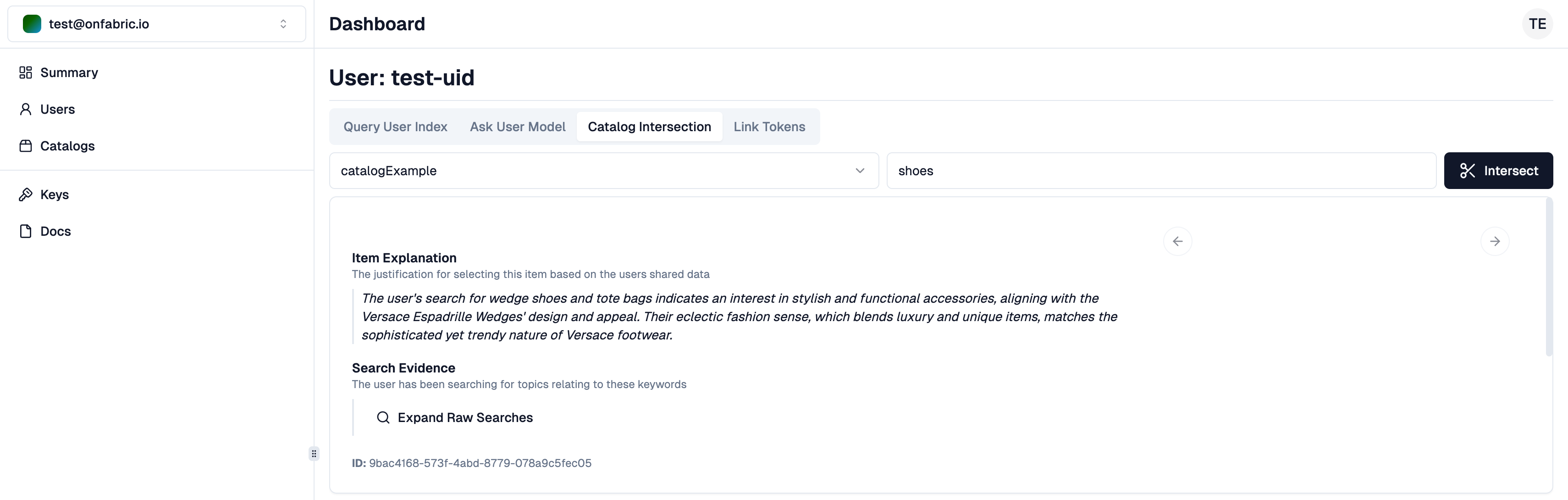Click the green workspace logo icon

point(32,24)
